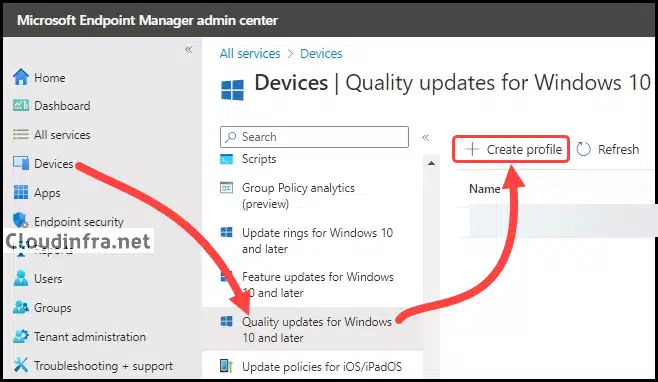This screenshot has height=382, width=658.
Task: Open Troubleshooting + support in the sidebar
Action: (x=103, y=366)
